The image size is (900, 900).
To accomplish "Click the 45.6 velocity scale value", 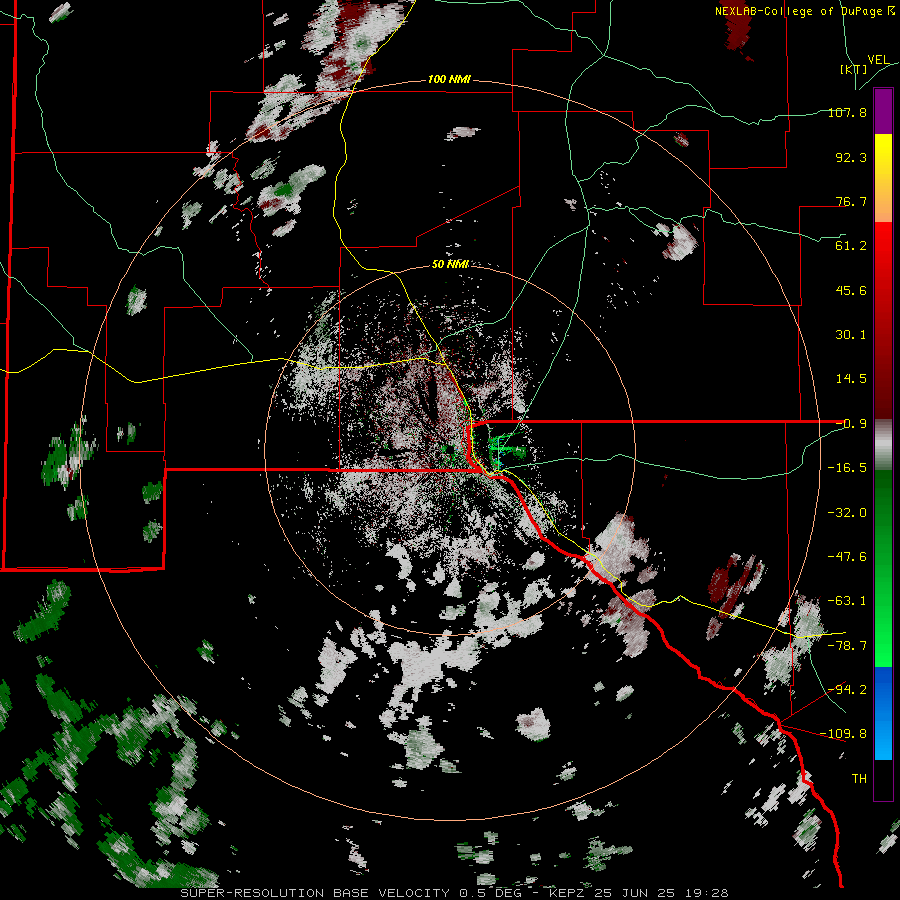I will pyautogui.click(x=851, y=290).
